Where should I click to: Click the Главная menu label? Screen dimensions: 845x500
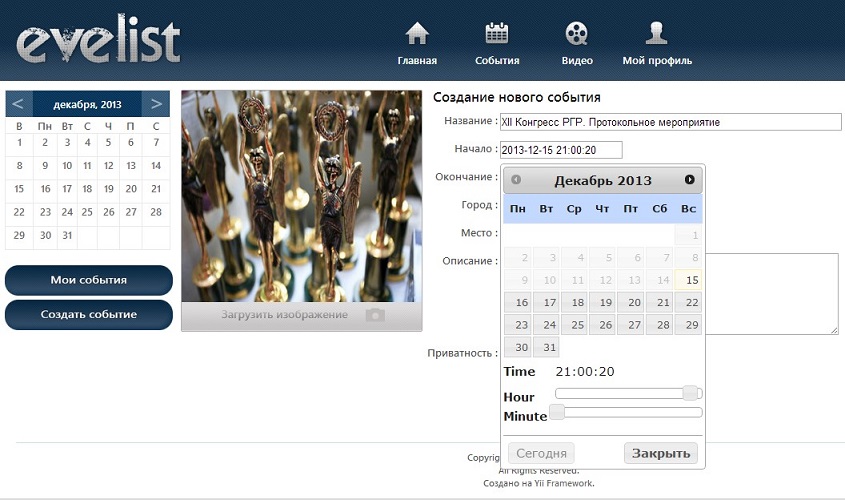click(x=417, y=61)
